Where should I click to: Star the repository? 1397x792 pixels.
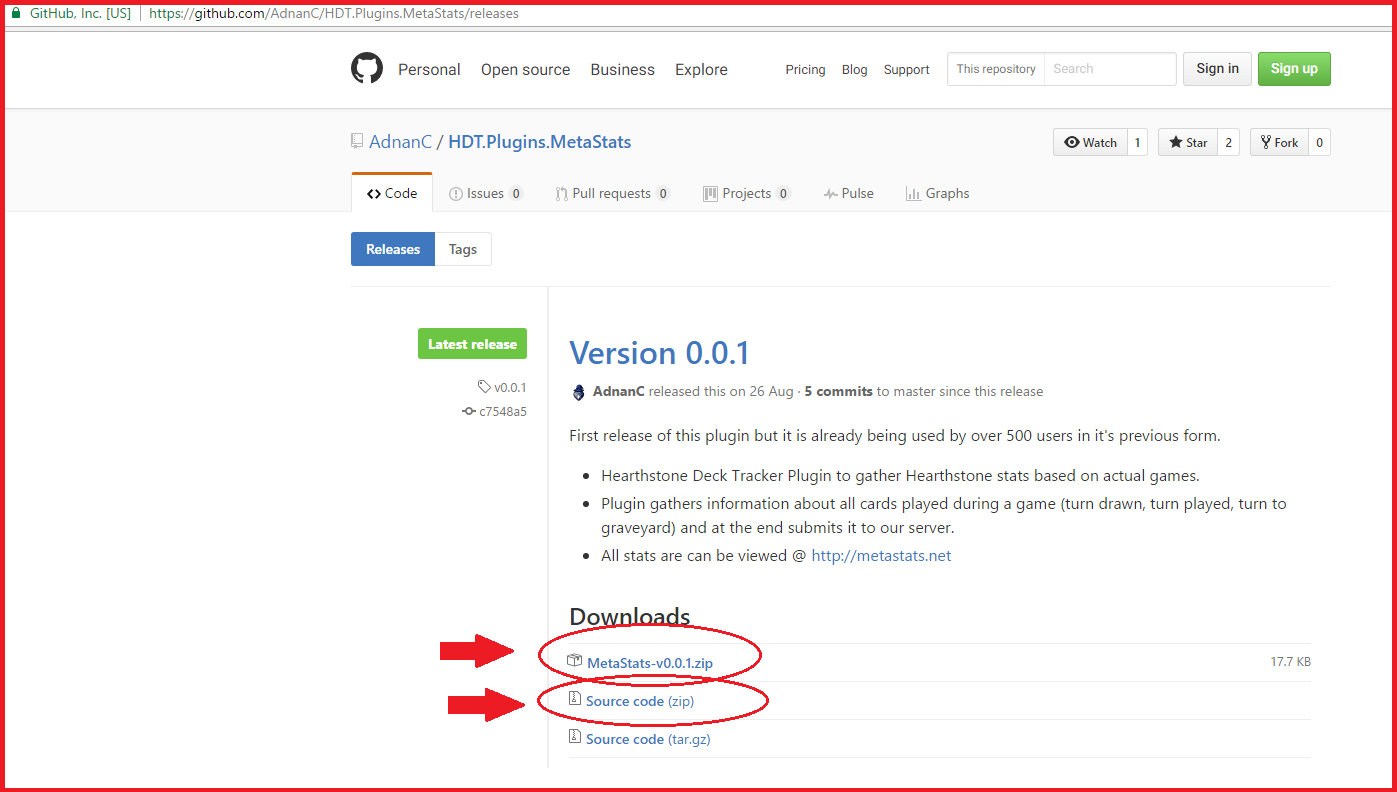[x=1188, y=142]
